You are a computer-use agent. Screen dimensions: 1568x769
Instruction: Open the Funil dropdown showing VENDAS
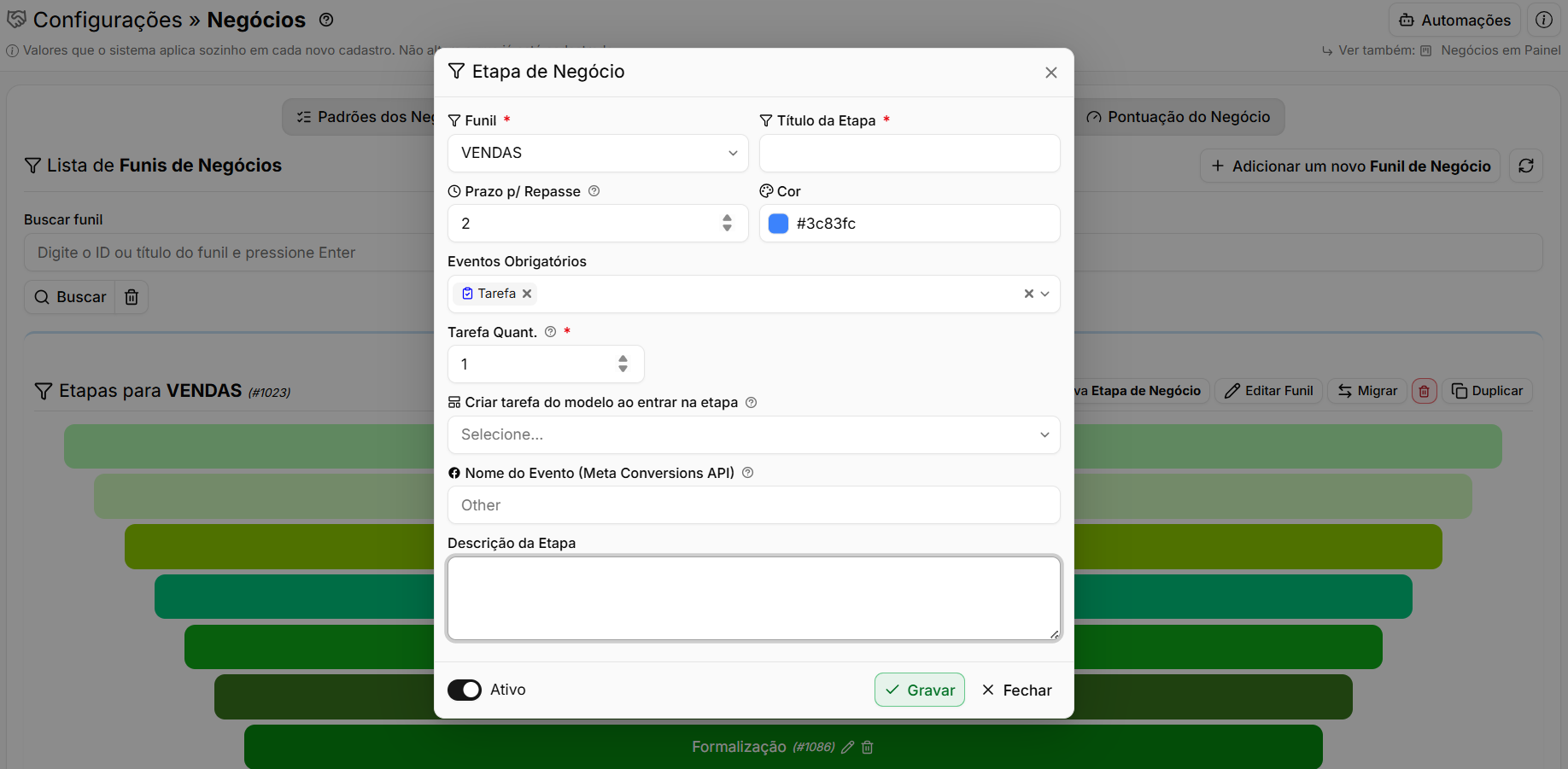[598, 153]
